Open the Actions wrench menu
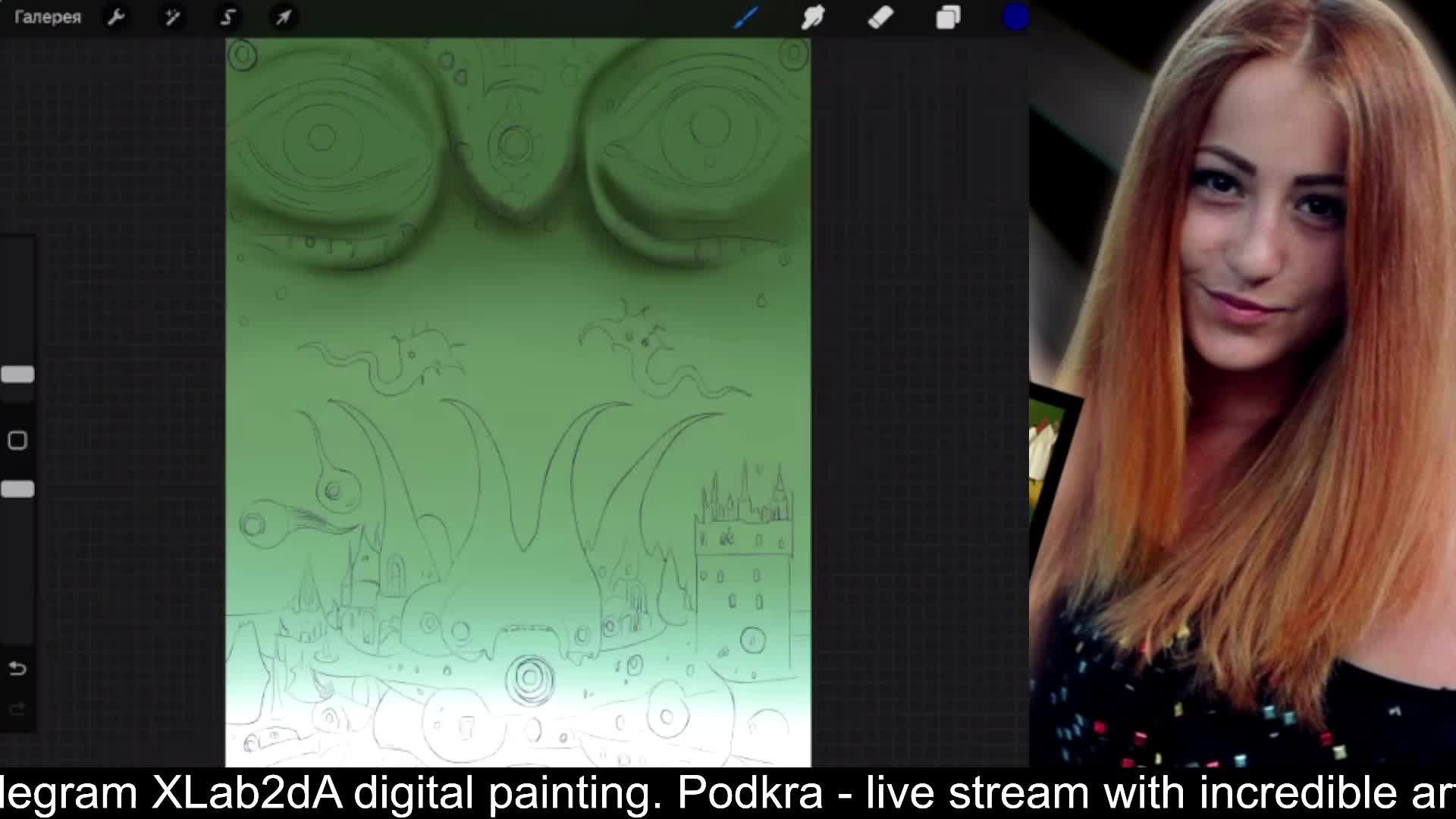This screenshot has width=1456, height=819. 116,17
